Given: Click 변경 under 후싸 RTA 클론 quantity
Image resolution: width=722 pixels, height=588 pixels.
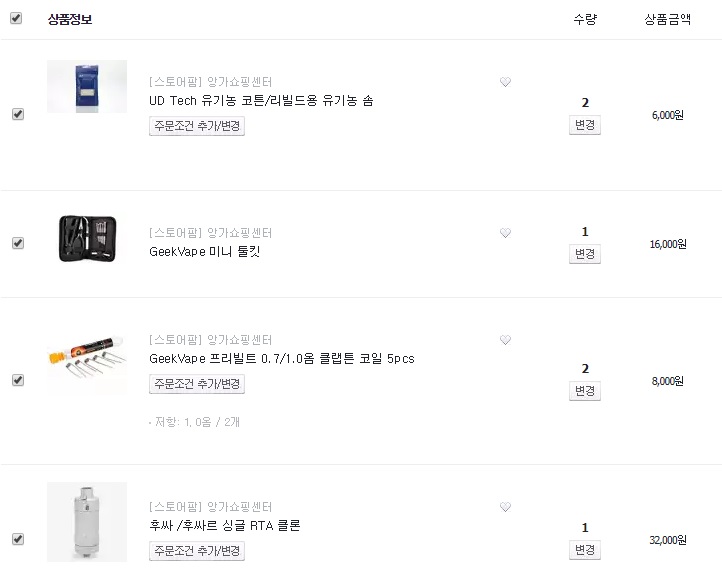Looking at the screenshot, I should click(585, 550).
